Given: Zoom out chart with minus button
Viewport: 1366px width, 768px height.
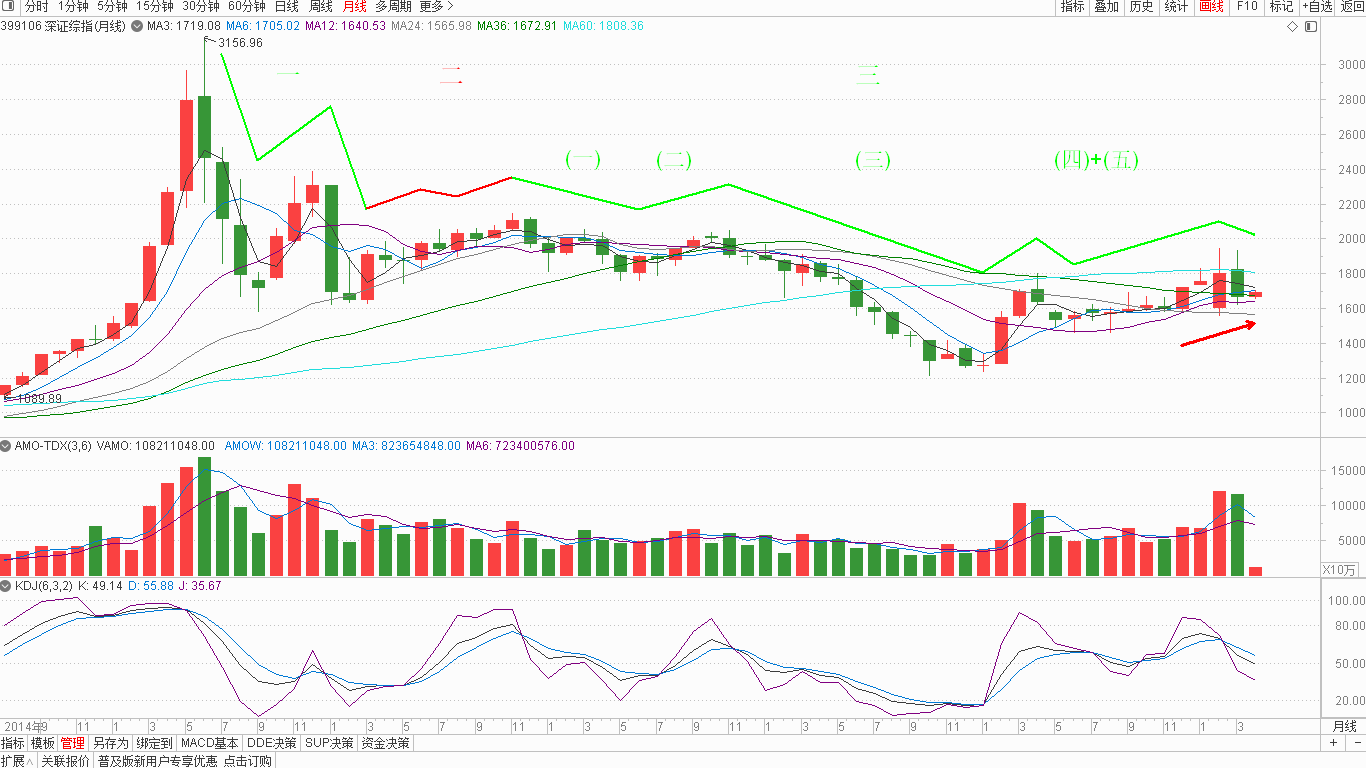Looking at the screenshot, I should coord(1355,743).
